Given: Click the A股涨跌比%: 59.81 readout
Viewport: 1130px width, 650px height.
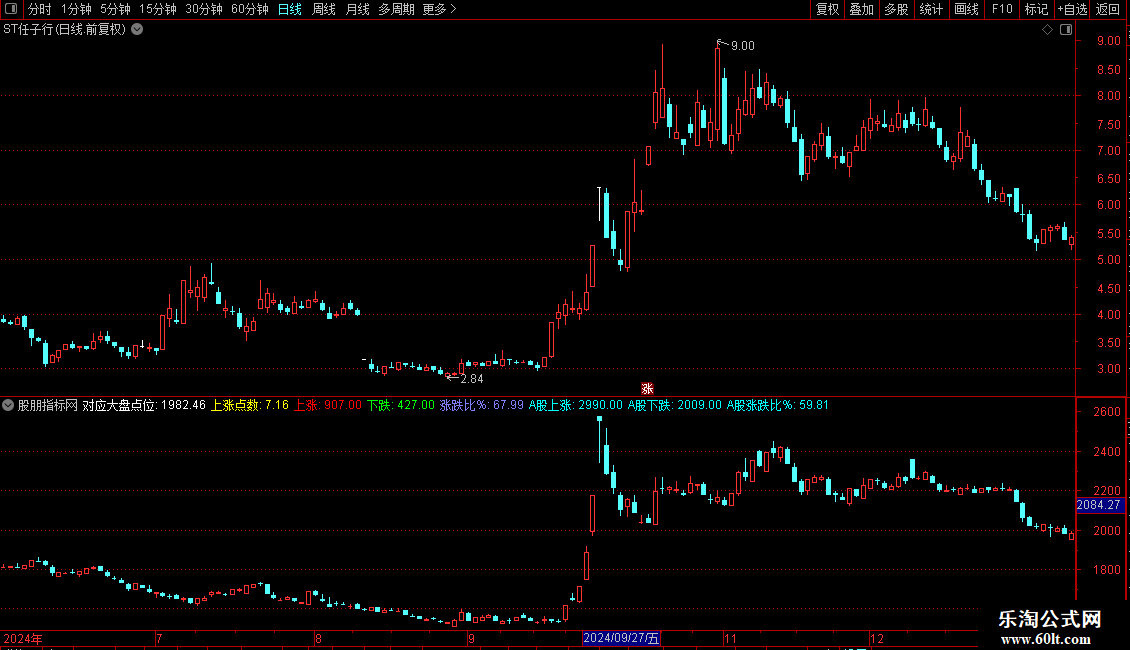Looking at the screenshot, I should [x=778, y=405].
